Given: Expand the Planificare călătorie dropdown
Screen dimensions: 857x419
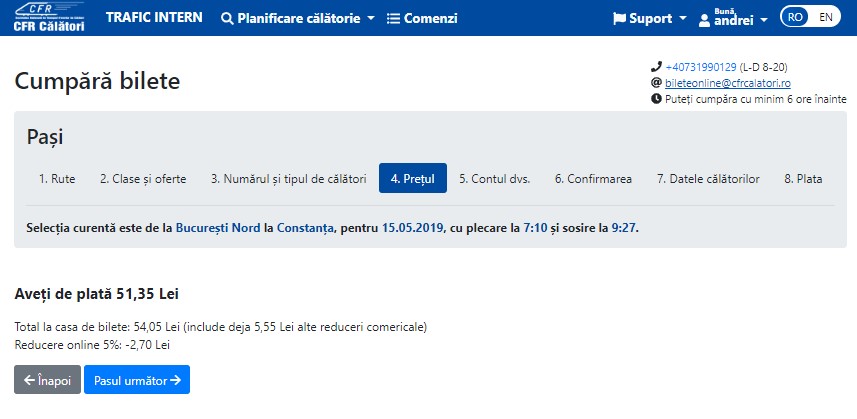Looking at the screenshot, I should pos(298,18).
